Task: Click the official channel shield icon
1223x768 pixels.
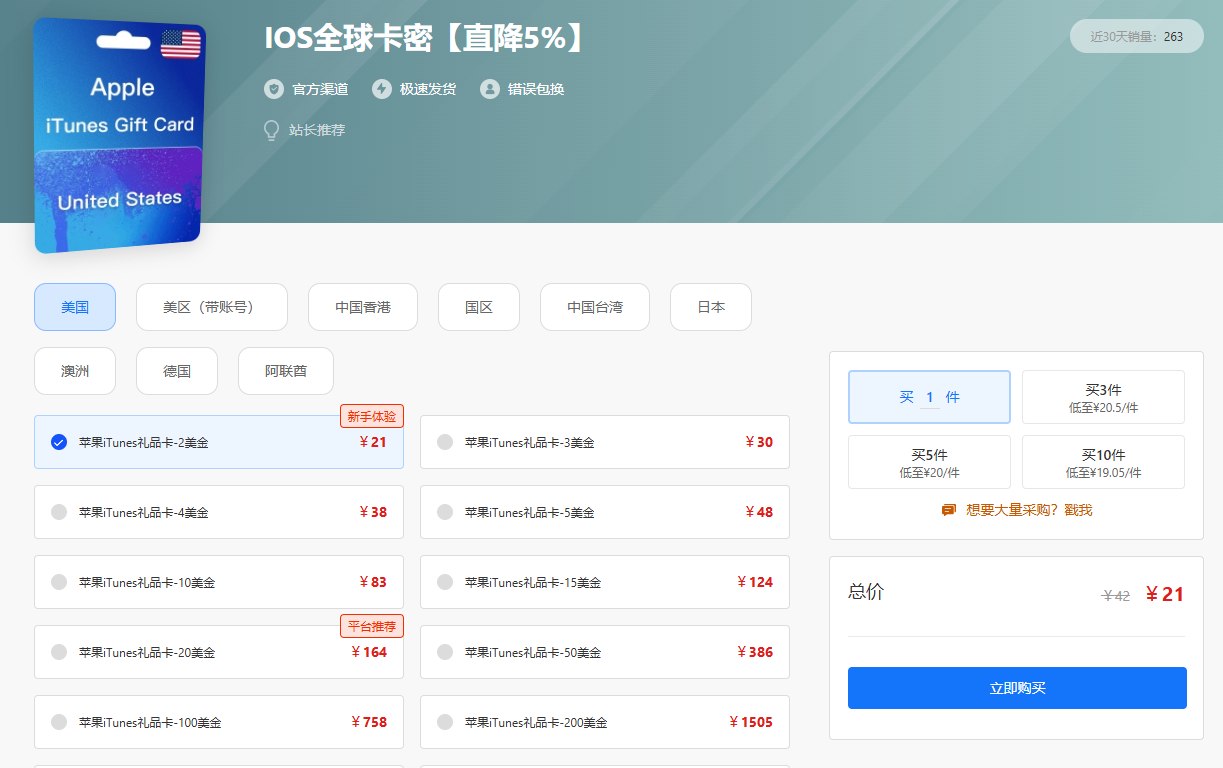Action: [x=274, y=89]
